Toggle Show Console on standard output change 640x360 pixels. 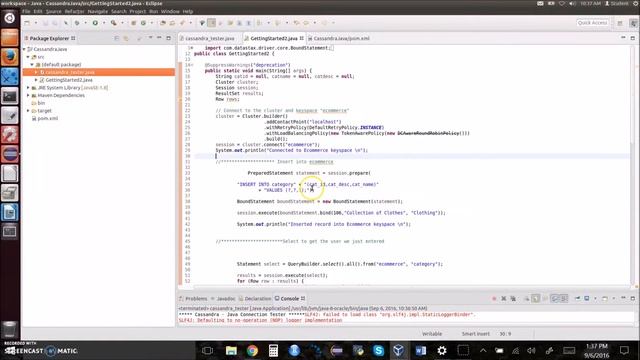coord(555,299)
